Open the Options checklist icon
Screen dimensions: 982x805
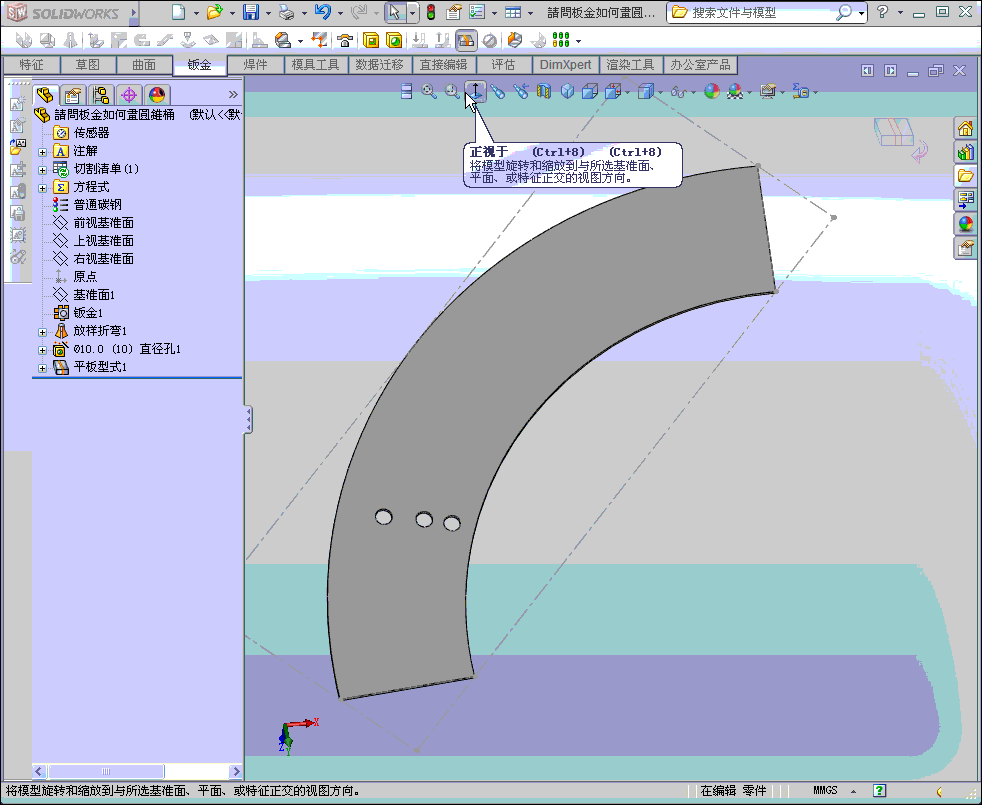477,12
